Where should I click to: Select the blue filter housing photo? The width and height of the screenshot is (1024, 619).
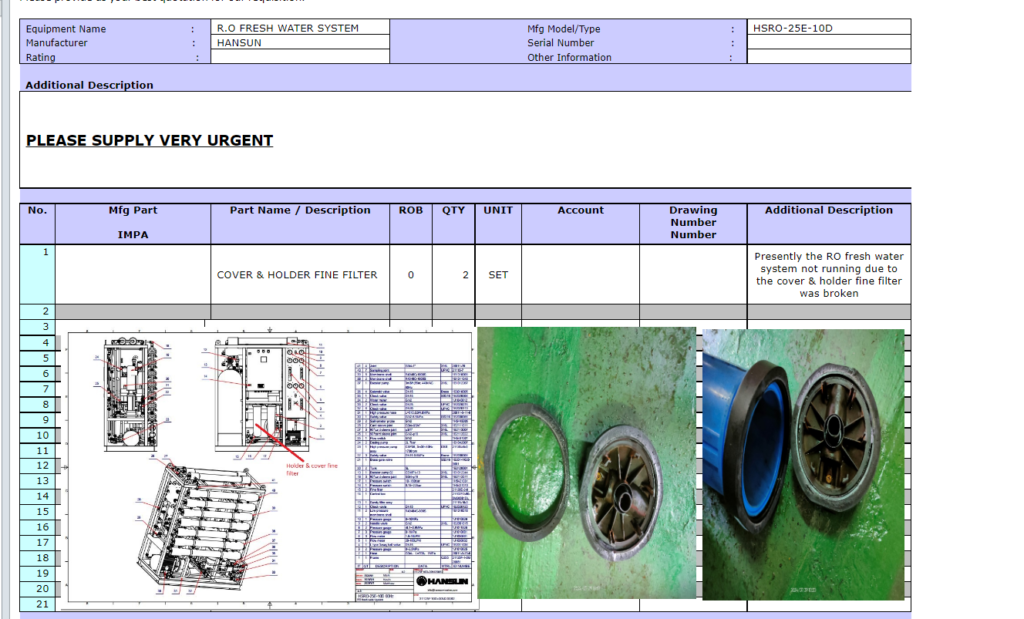(803, 464)
